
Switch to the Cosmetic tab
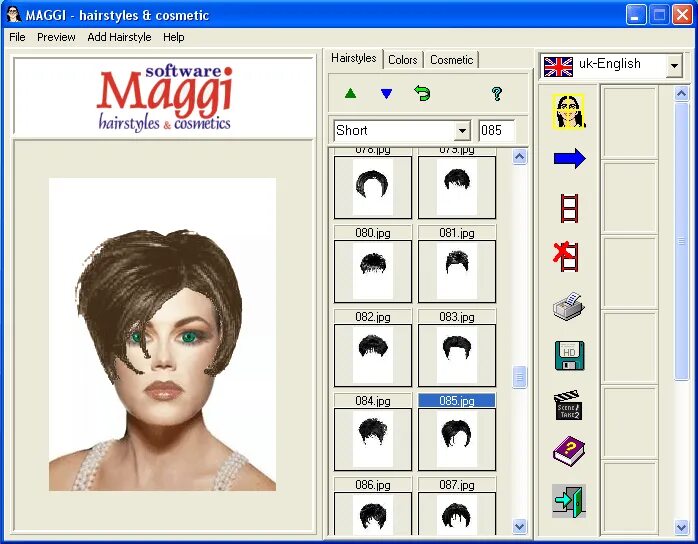(452, 60)
